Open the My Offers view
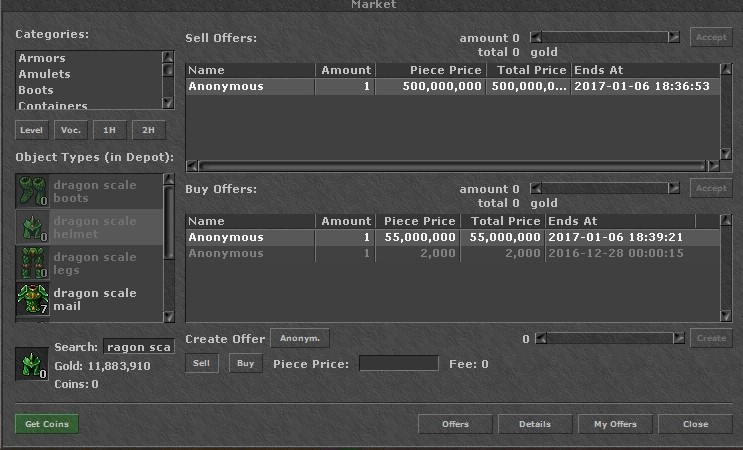This screenshot has width=743, height=450. pyautogui.click(x=615, y=424)
